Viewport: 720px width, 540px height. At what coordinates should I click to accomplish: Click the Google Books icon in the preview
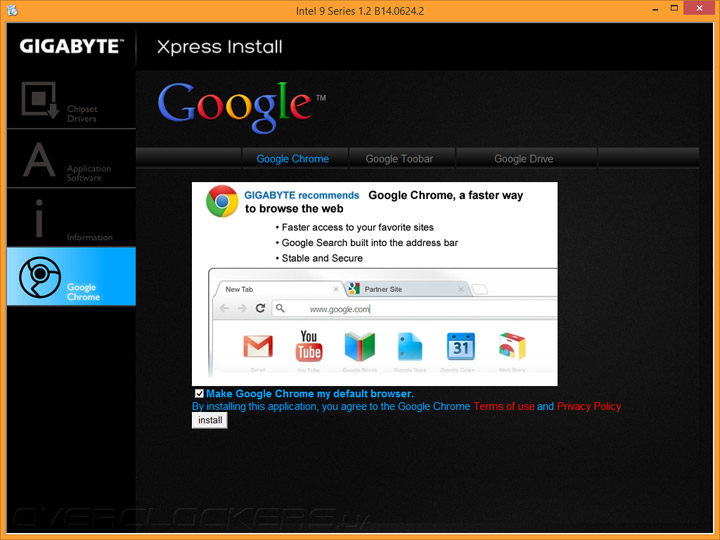[x=360, y=346]
